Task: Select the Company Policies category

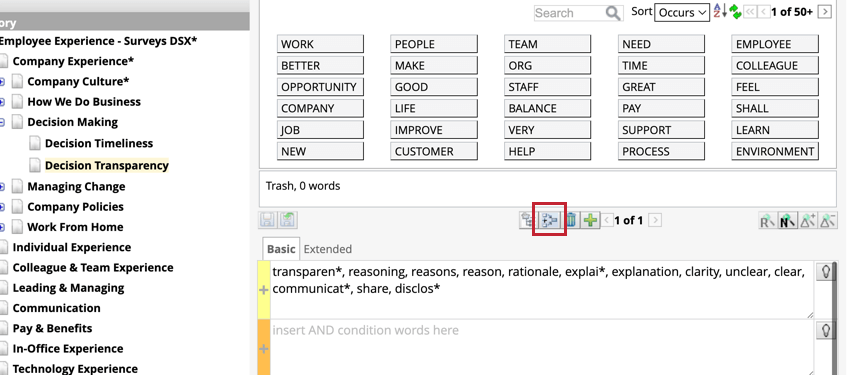Action: pos(75,206)
